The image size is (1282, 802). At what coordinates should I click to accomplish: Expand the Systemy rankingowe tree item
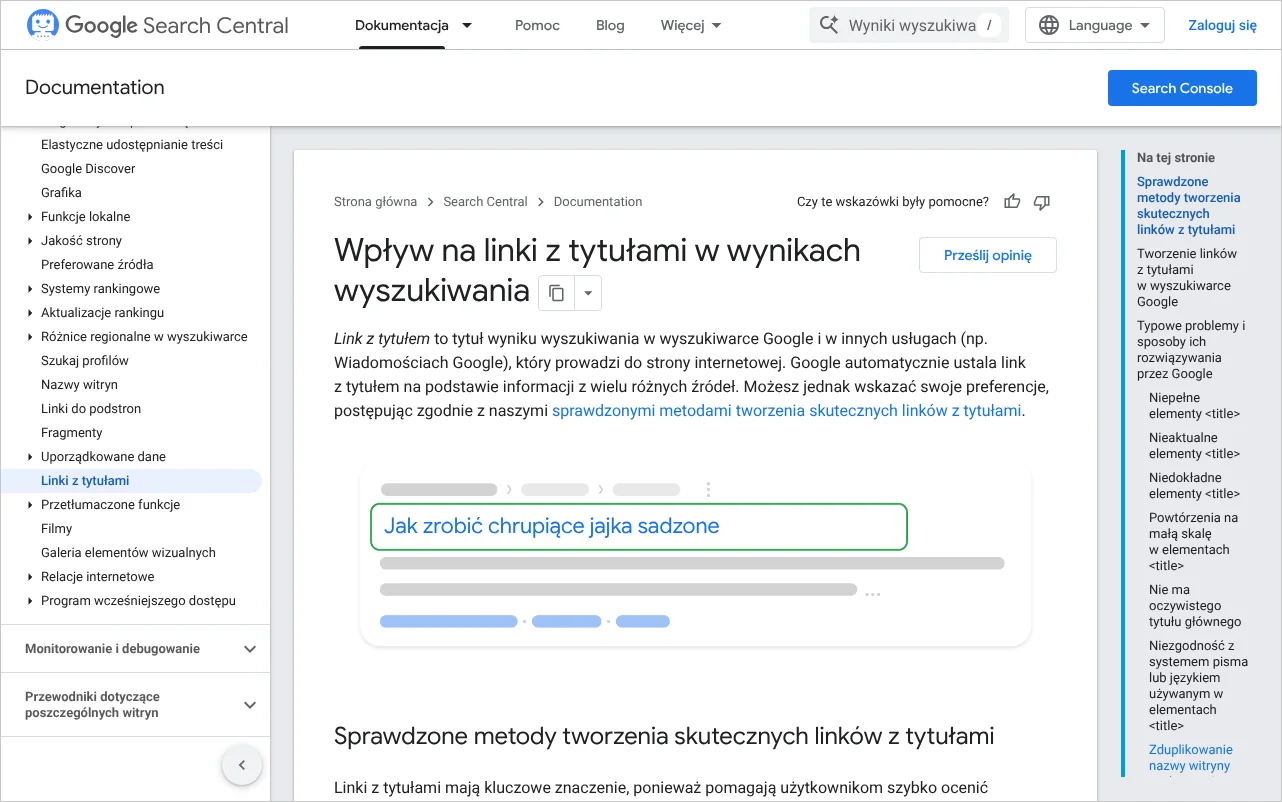(x=30, y=289)
